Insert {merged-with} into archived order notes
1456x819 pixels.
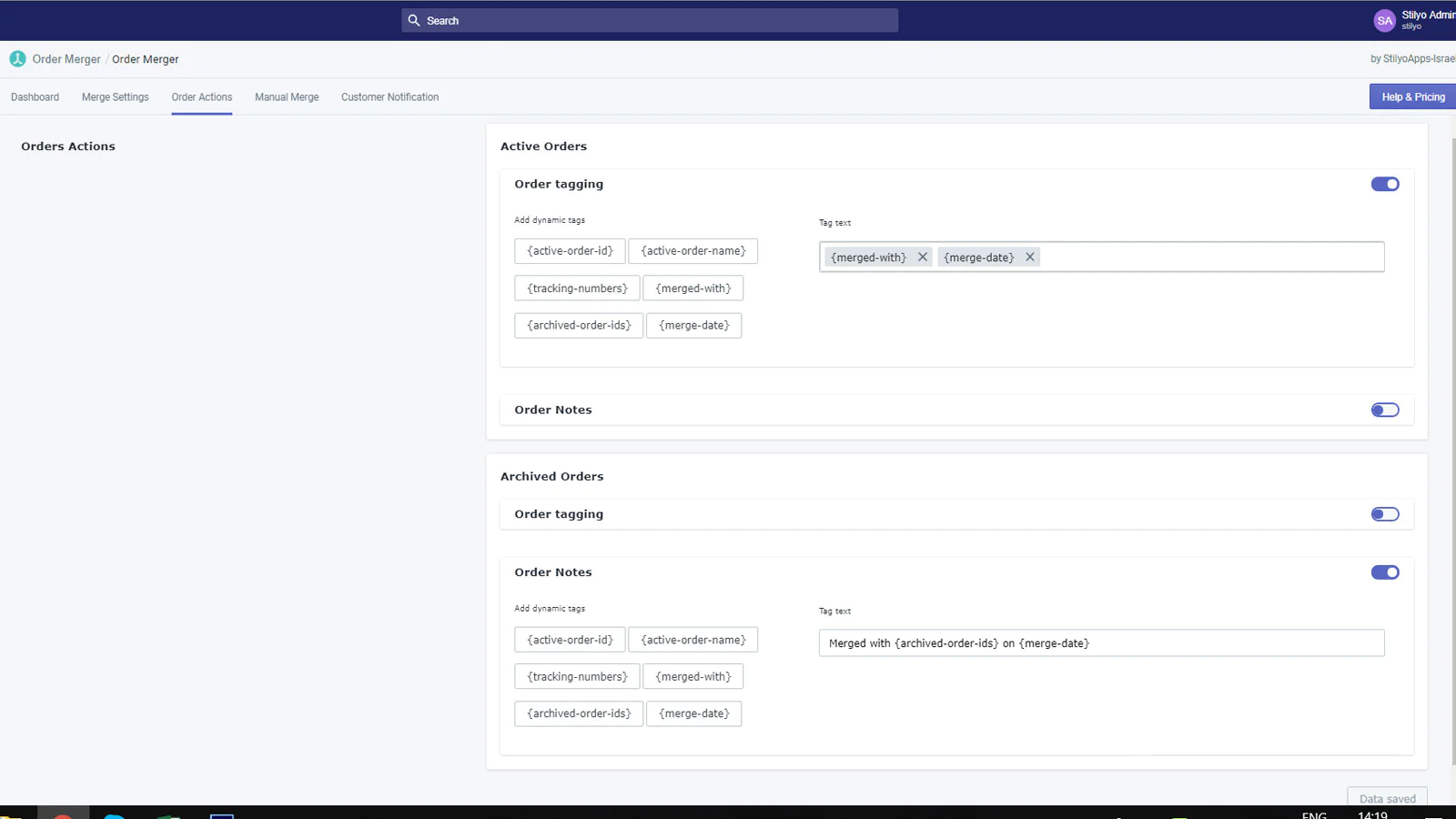pos(693,677)
